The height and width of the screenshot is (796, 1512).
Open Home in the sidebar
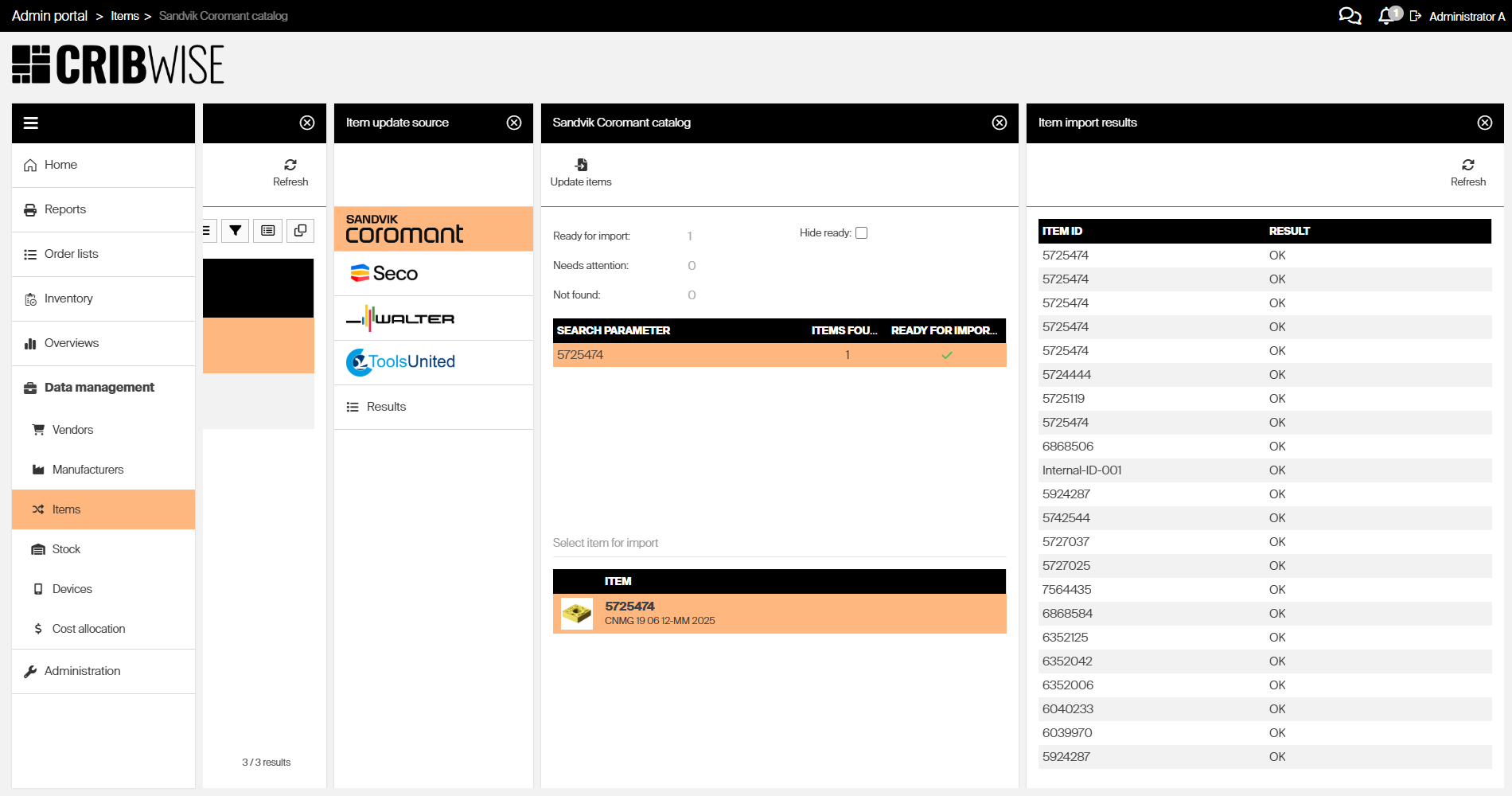103,166
